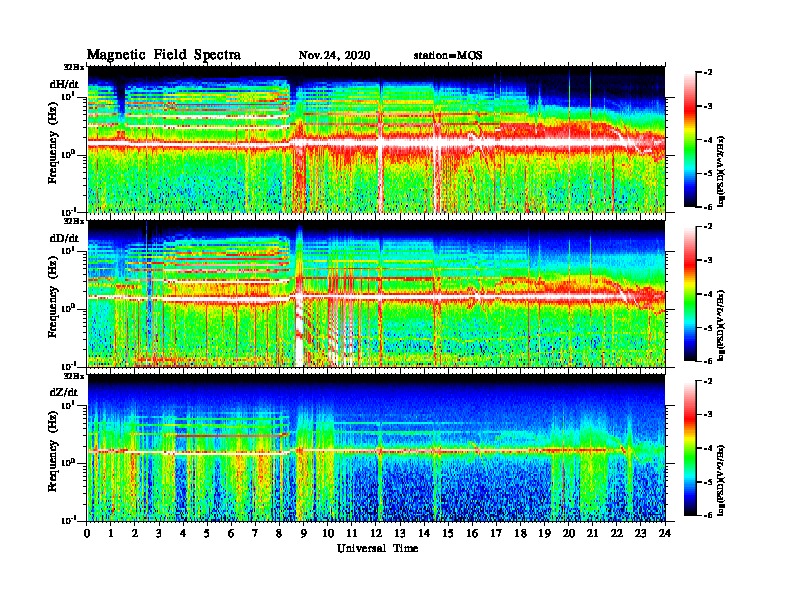Click hour tick label "22"

pyautogui.click(x=617, y=533)
